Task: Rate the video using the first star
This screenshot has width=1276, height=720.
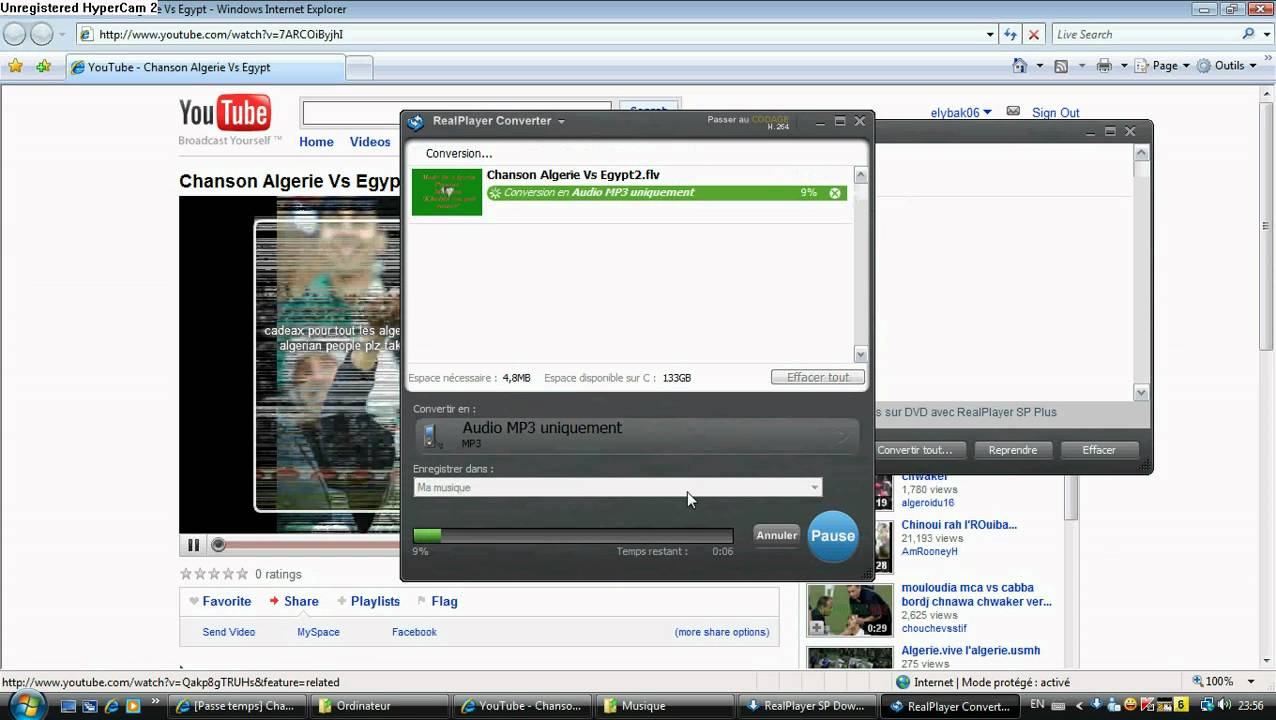Action: click(185, 574)
